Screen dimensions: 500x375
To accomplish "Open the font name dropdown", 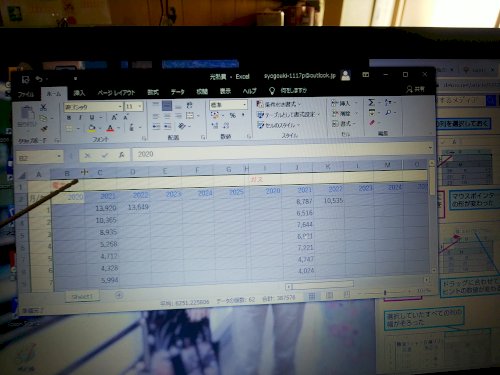I will pos(120,107).
